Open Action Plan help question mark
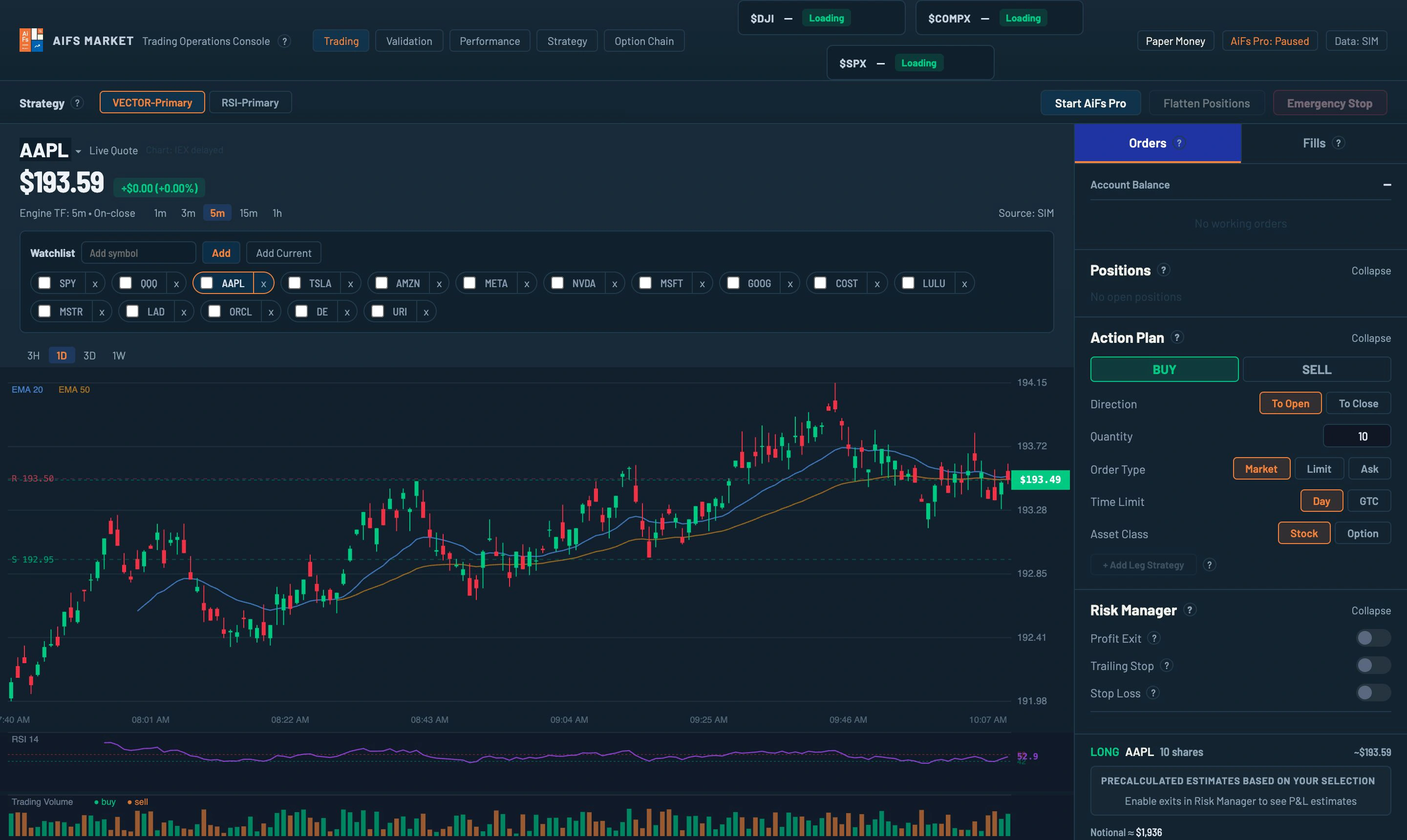 (x=1177, y=337)
